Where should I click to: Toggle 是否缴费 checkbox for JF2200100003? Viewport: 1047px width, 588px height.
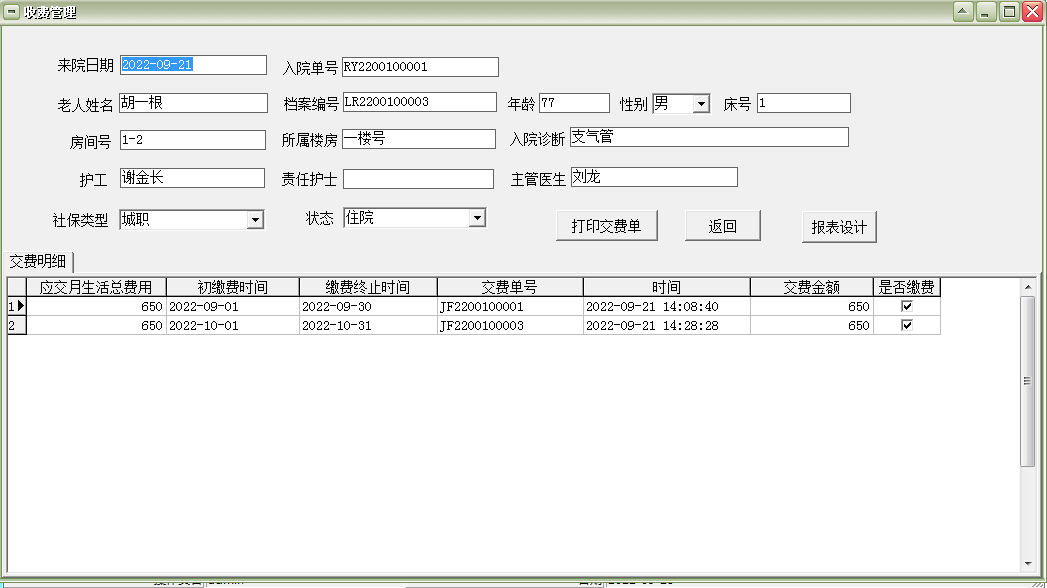point(907,325)
